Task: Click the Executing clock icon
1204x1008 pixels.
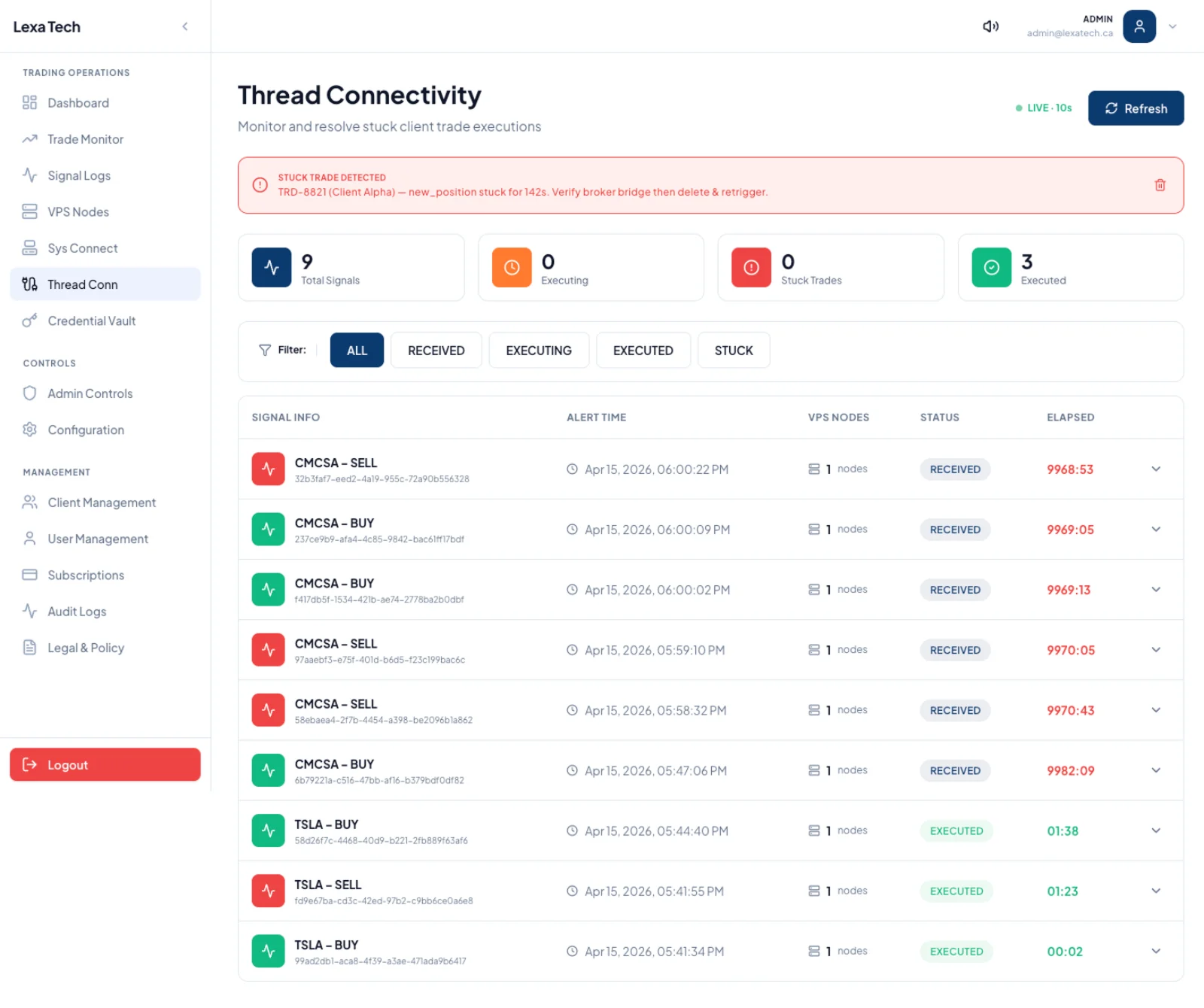Action: (512, 268)
